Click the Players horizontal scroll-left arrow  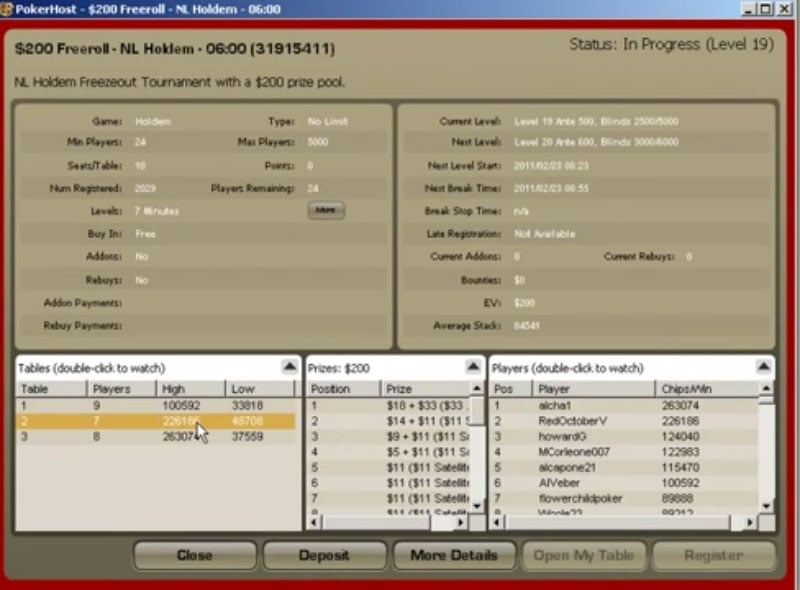coord(497,522)
